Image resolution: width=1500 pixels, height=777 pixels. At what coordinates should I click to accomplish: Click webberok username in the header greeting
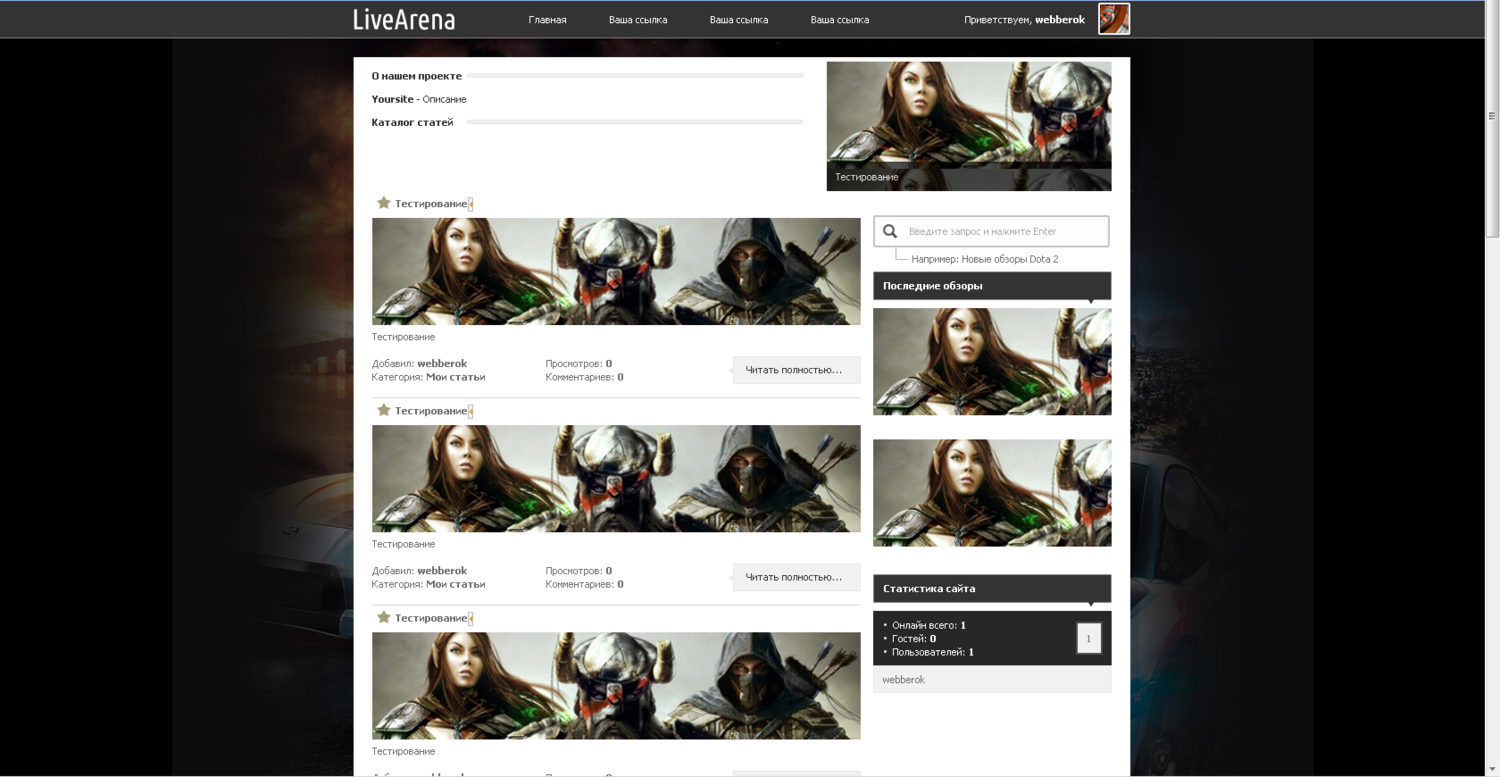point(1059,20)
